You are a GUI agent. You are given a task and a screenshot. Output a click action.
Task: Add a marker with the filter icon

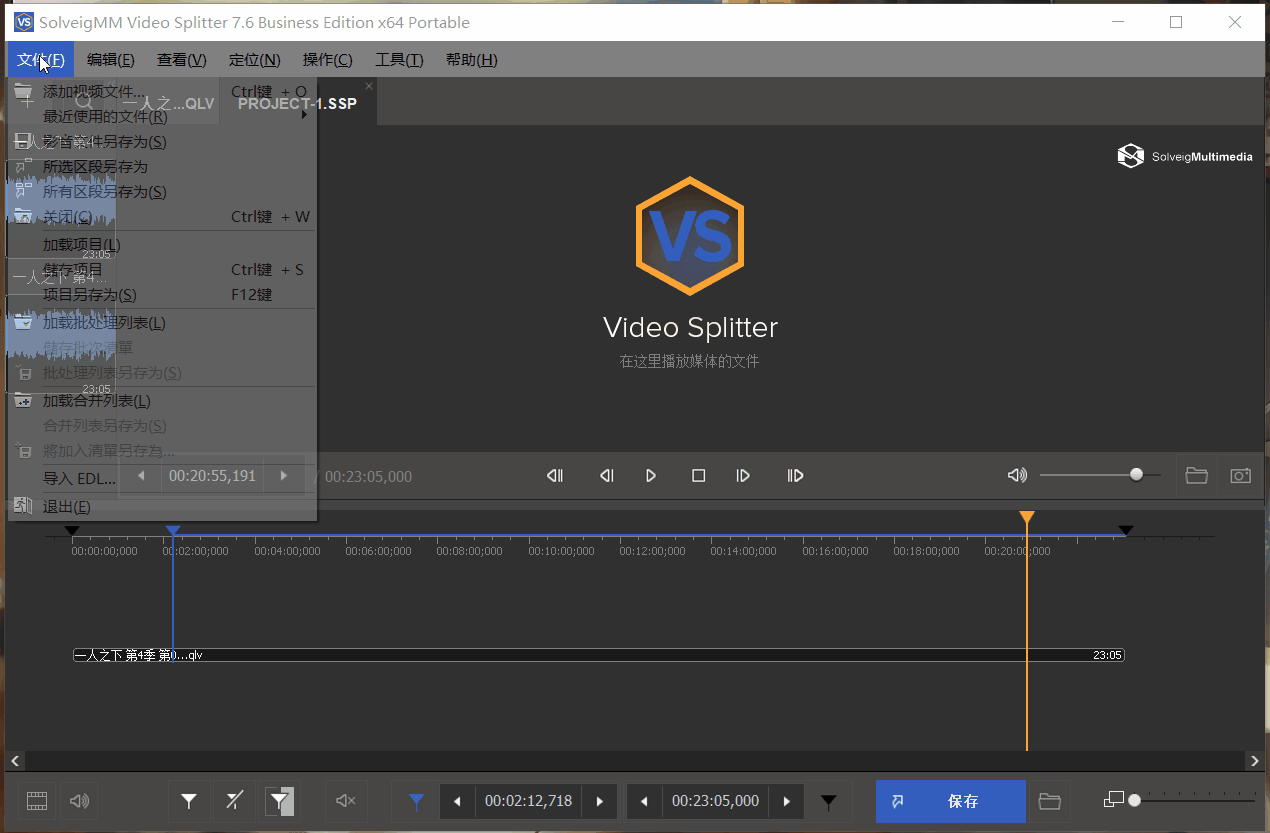click(x=188, y=801)
